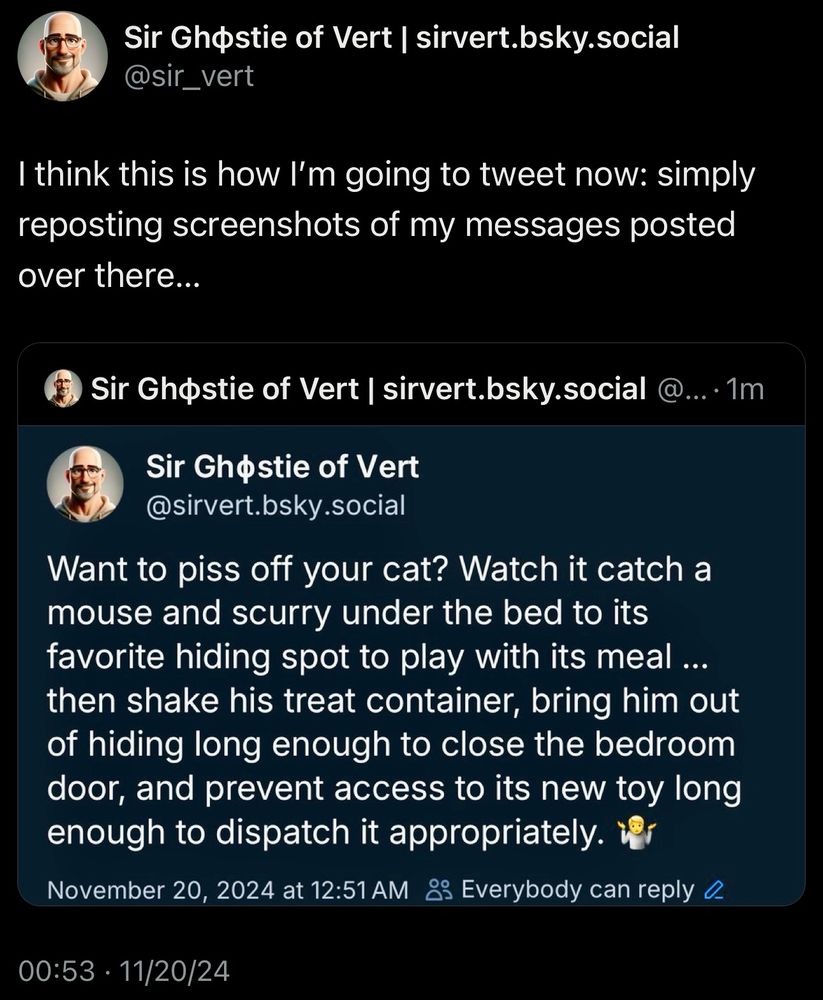Open the @sir_vert handle link
The image size is (823, 1000).
[x=189, y=74]
